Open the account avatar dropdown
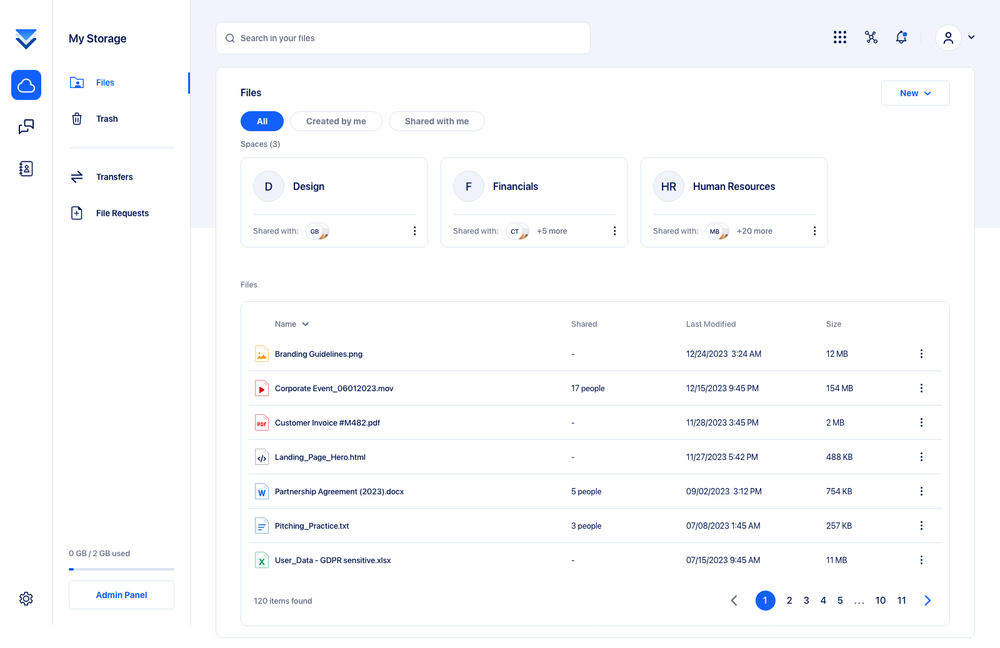 click(955, 37)
